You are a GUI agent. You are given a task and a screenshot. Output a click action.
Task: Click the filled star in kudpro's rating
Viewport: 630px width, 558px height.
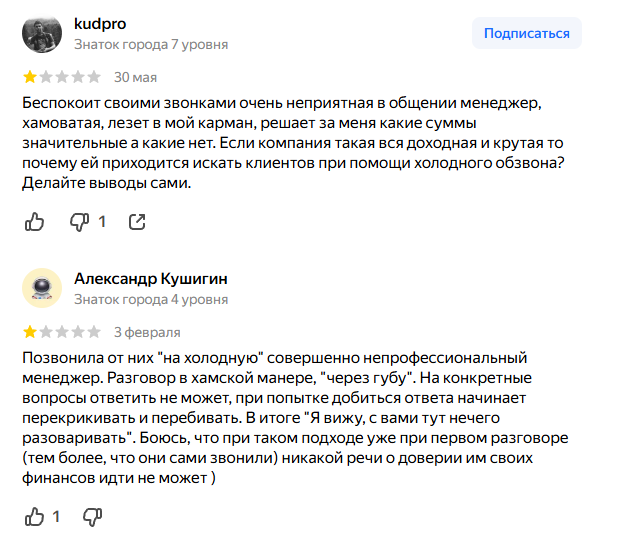pyautogui.click(x=30, y=77)
